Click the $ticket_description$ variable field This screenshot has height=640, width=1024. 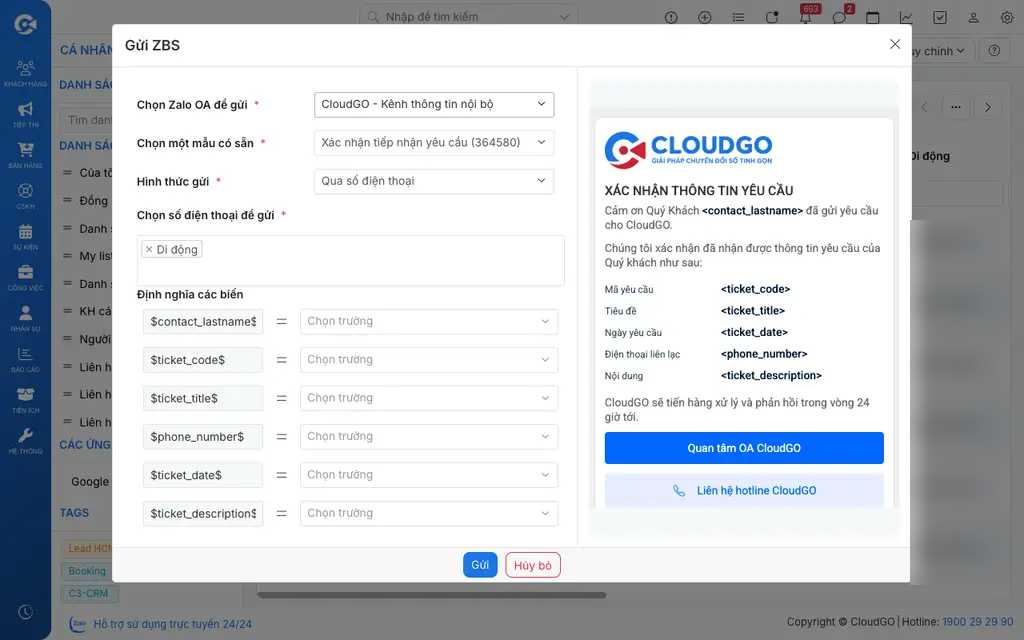[x=203, y=513]
